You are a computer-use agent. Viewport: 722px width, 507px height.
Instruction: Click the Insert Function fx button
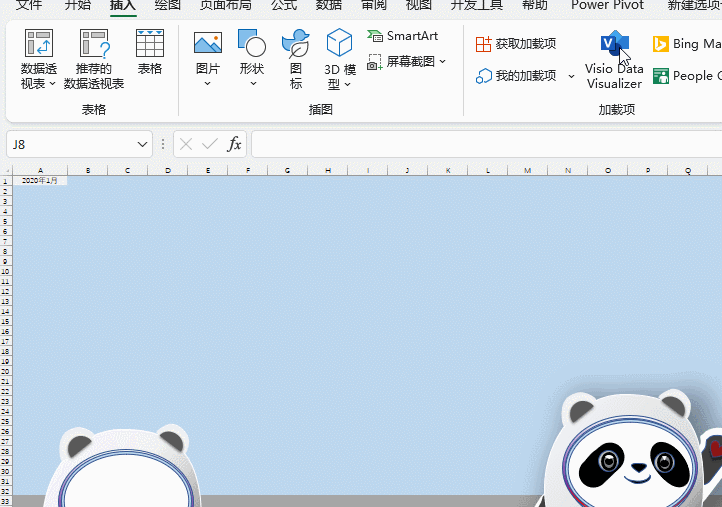[235, 144]
